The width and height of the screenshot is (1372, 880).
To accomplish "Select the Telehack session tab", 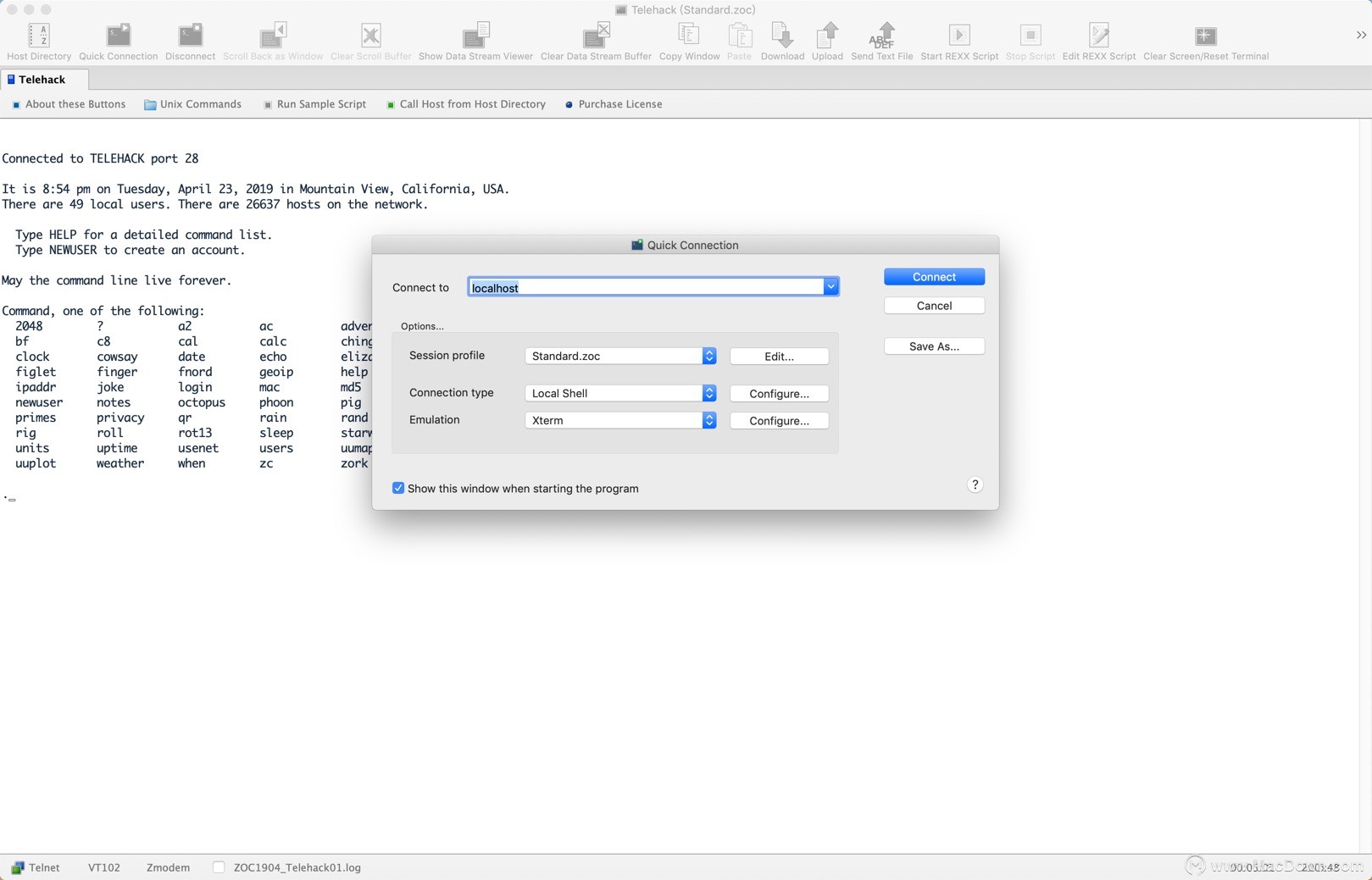I will 42,80.
